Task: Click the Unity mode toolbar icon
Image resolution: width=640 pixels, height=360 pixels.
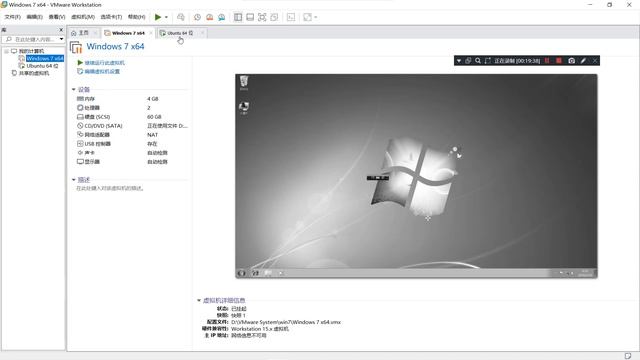Action: point(274,17)
